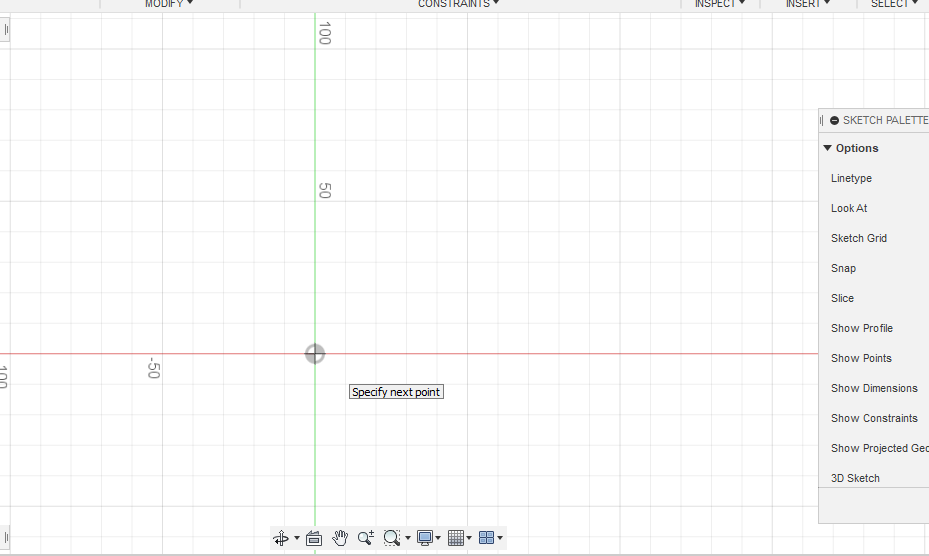This screenshot has height=556, width=929.
Task: Click the Sketch Grid option label
Action: click(858, 238)
